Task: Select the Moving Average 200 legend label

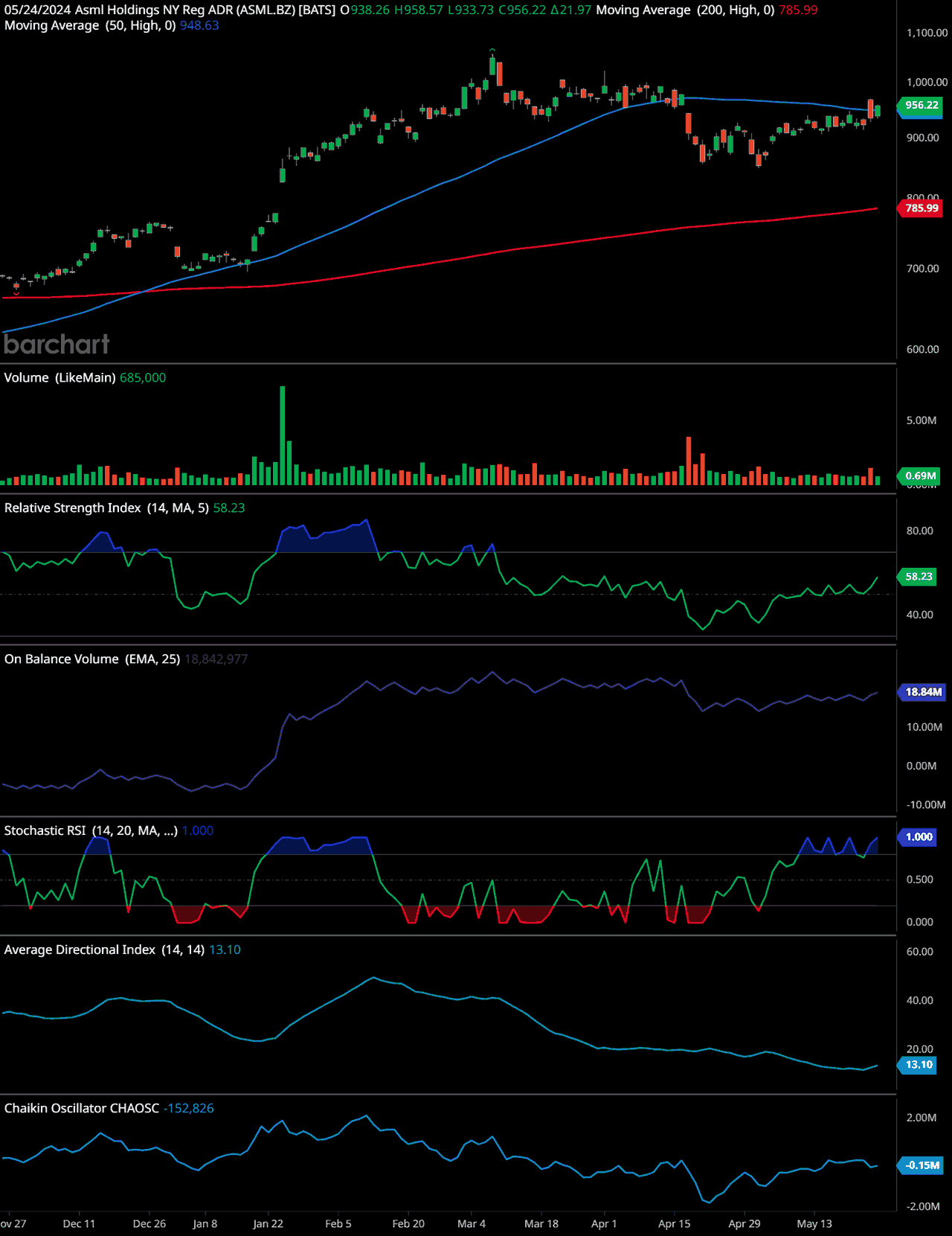Action: (684, 10)
